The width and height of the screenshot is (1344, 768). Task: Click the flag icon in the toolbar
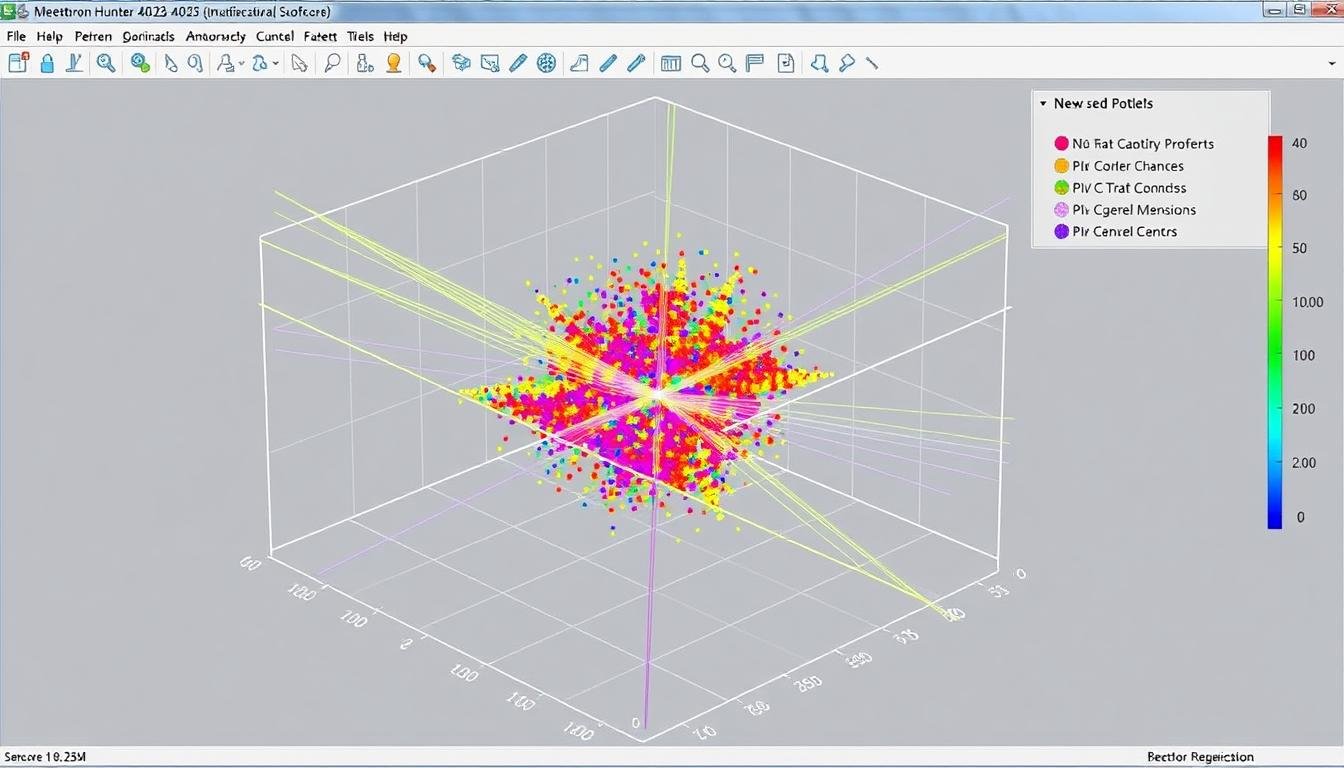click(x=755, y=63)
